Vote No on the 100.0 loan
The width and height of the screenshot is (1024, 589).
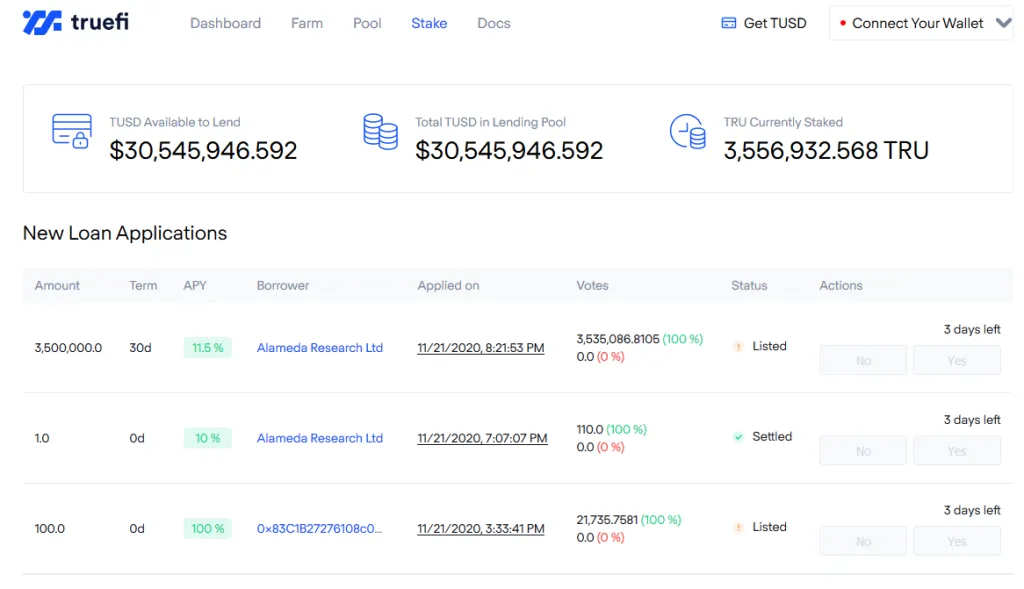point(863,541)
